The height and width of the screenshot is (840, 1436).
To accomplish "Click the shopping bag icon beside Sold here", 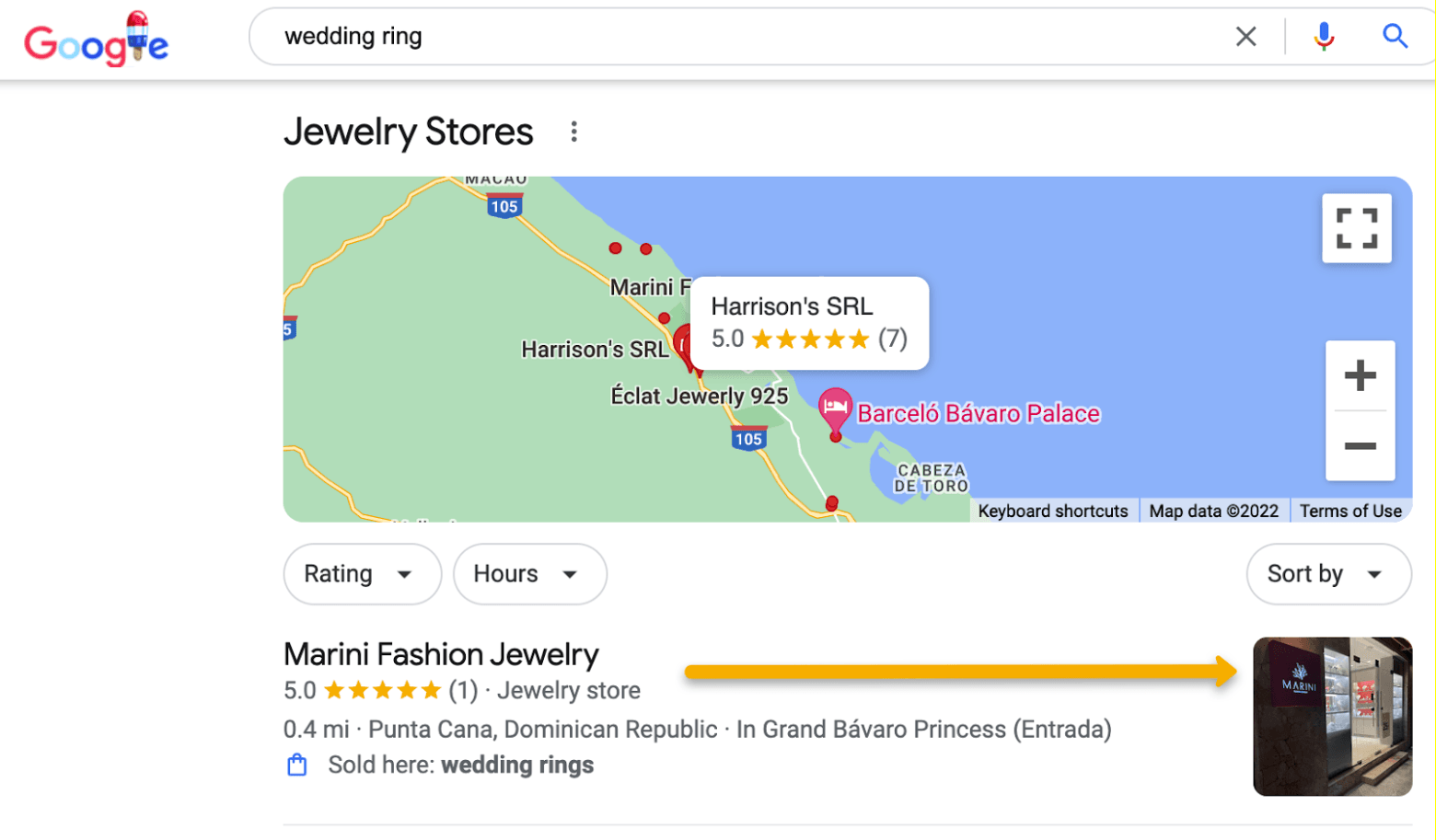I will (x=297, y=765).
